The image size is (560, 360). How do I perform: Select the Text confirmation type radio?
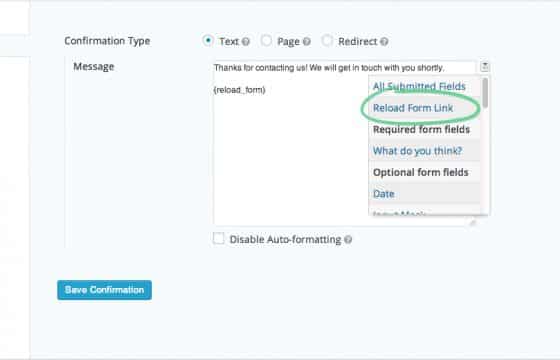coord(208,40)
